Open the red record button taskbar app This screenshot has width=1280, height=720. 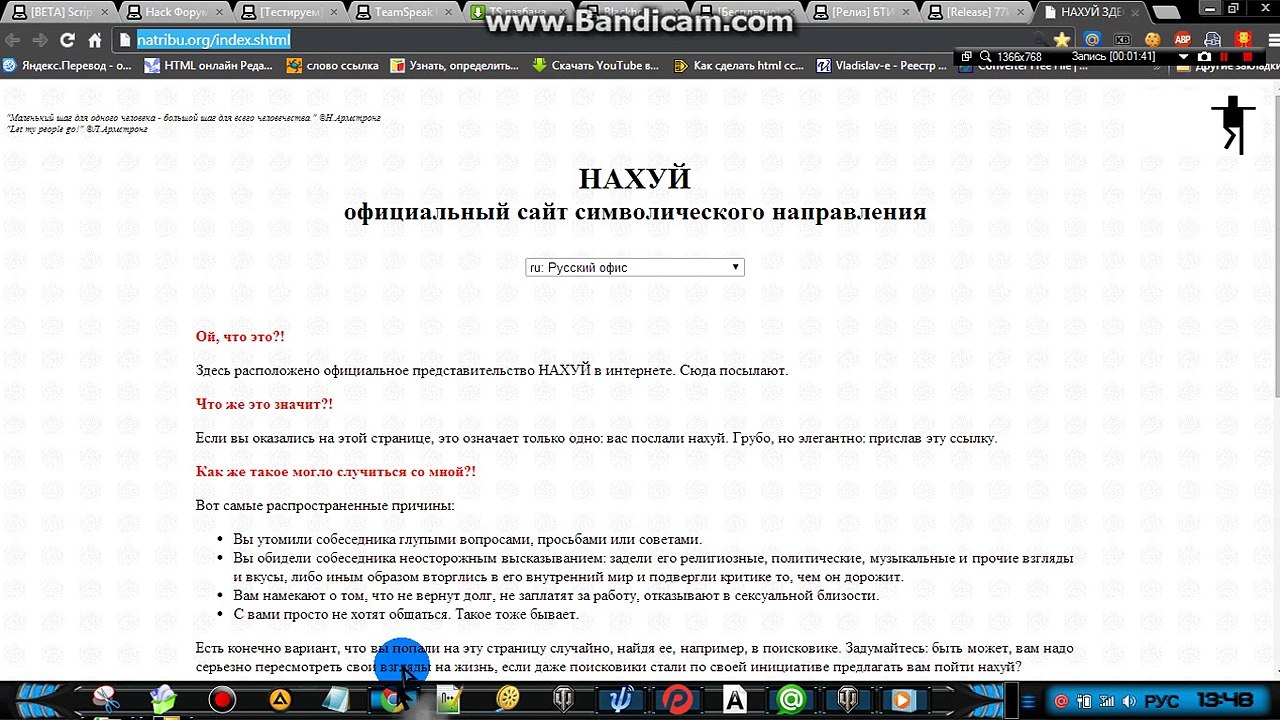(222, 699)
